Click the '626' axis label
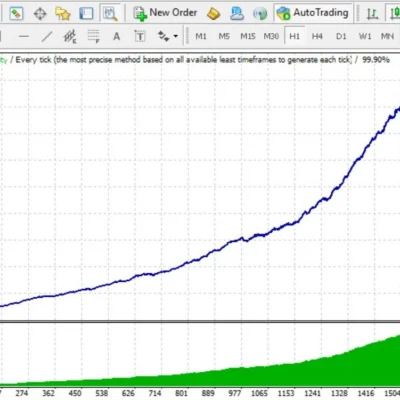The height and width of the screenshot is (400, 400). coord(128,393)
